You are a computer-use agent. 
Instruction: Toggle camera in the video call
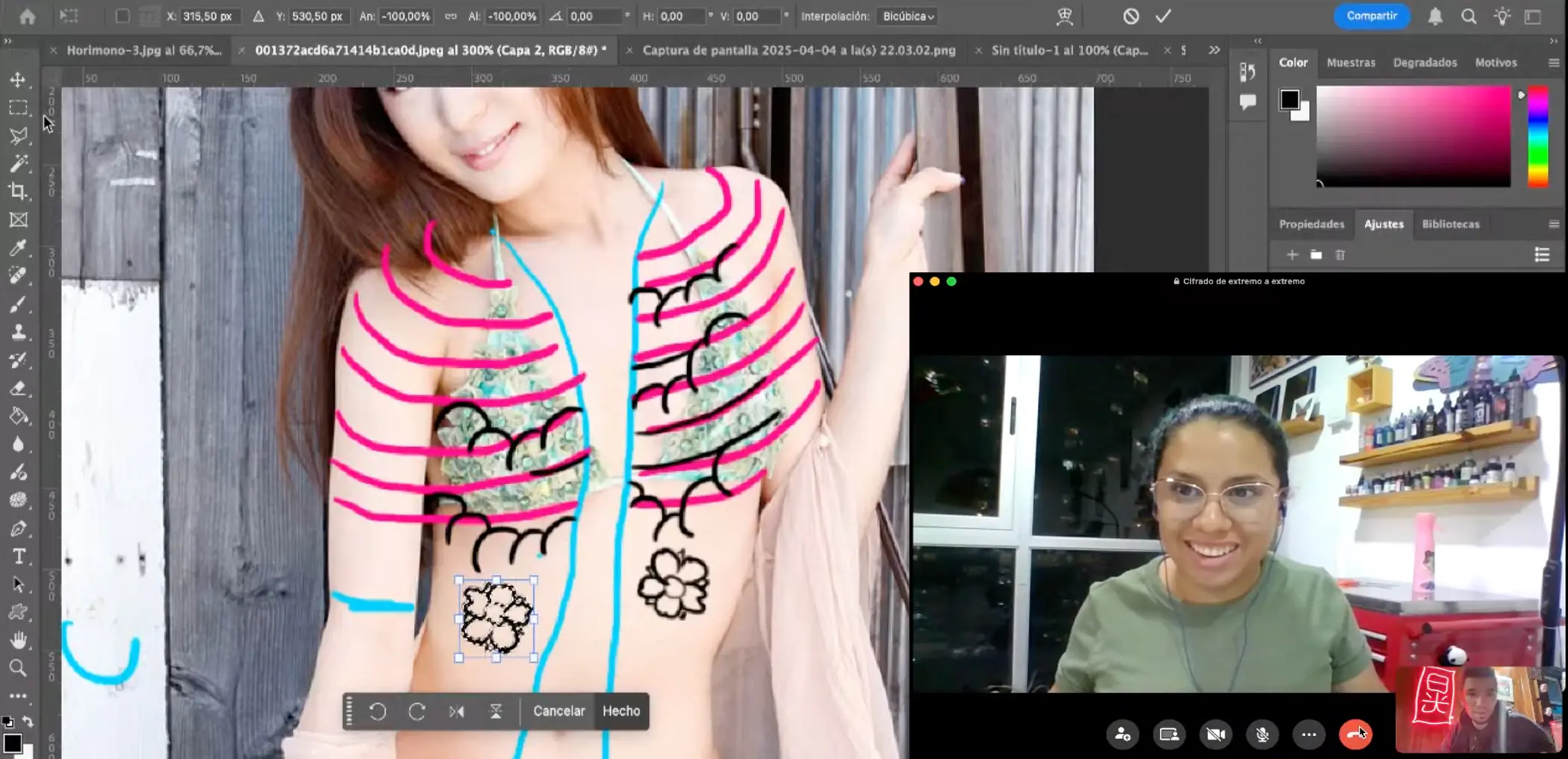pyautogui.click(x=1216, y=734)
